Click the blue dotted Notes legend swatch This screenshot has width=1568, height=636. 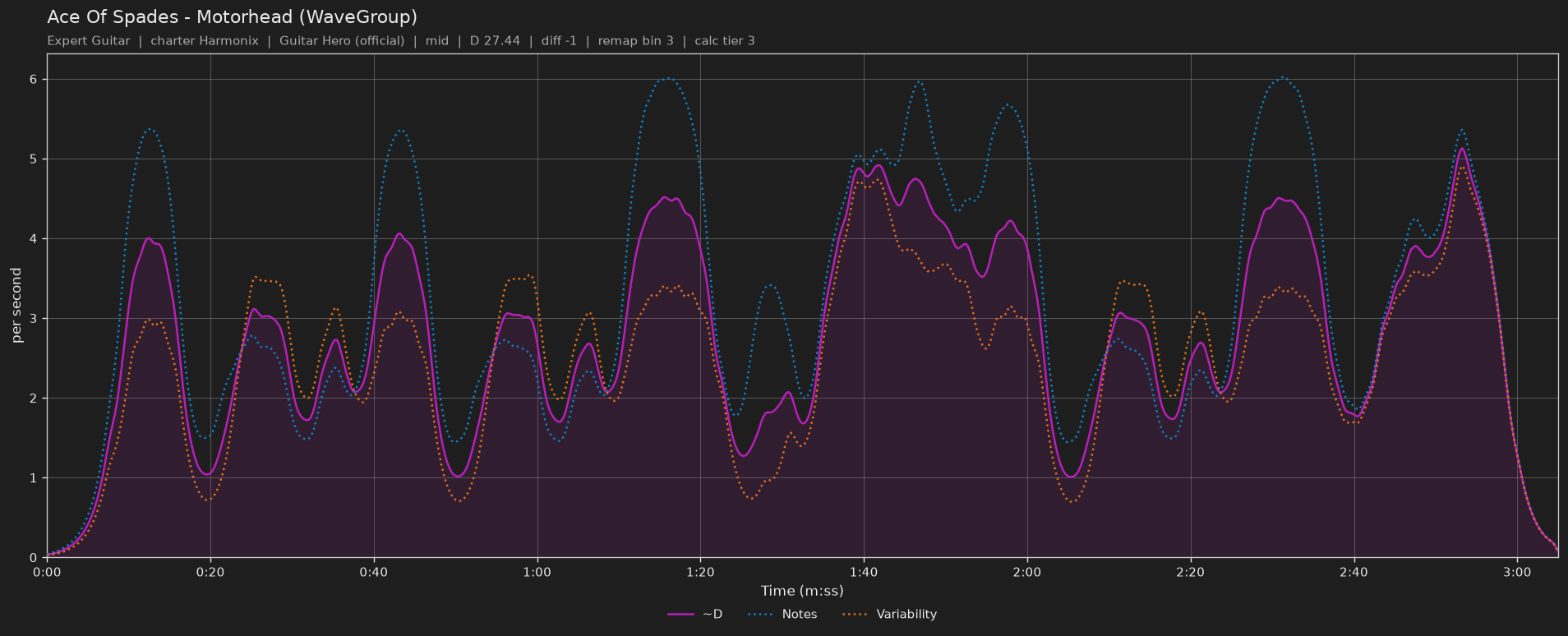[762, 614]
